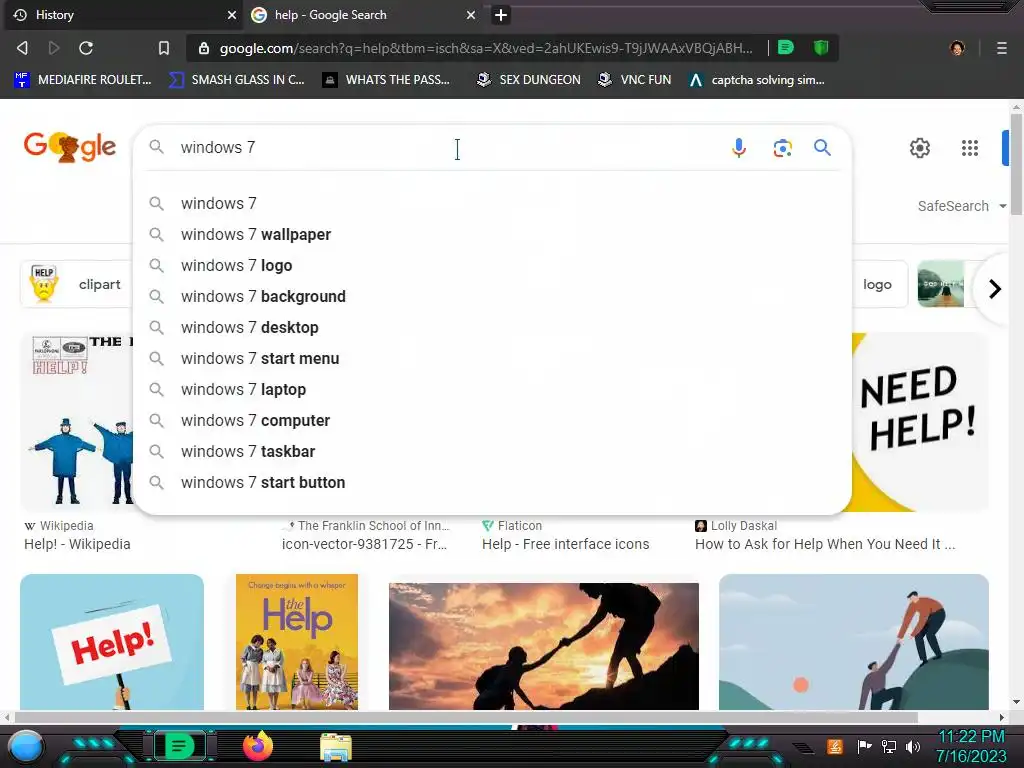Submit search using the blue magnifier icon
The image size is (1024, 768).
click(822, 148)
